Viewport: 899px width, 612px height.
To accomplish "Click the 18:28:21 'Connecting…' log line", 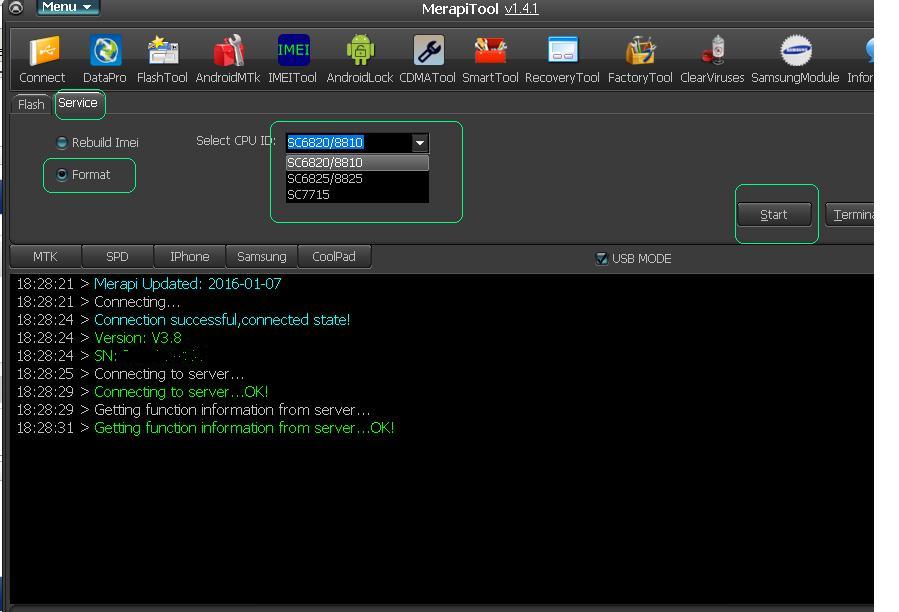I will (137, 302).
